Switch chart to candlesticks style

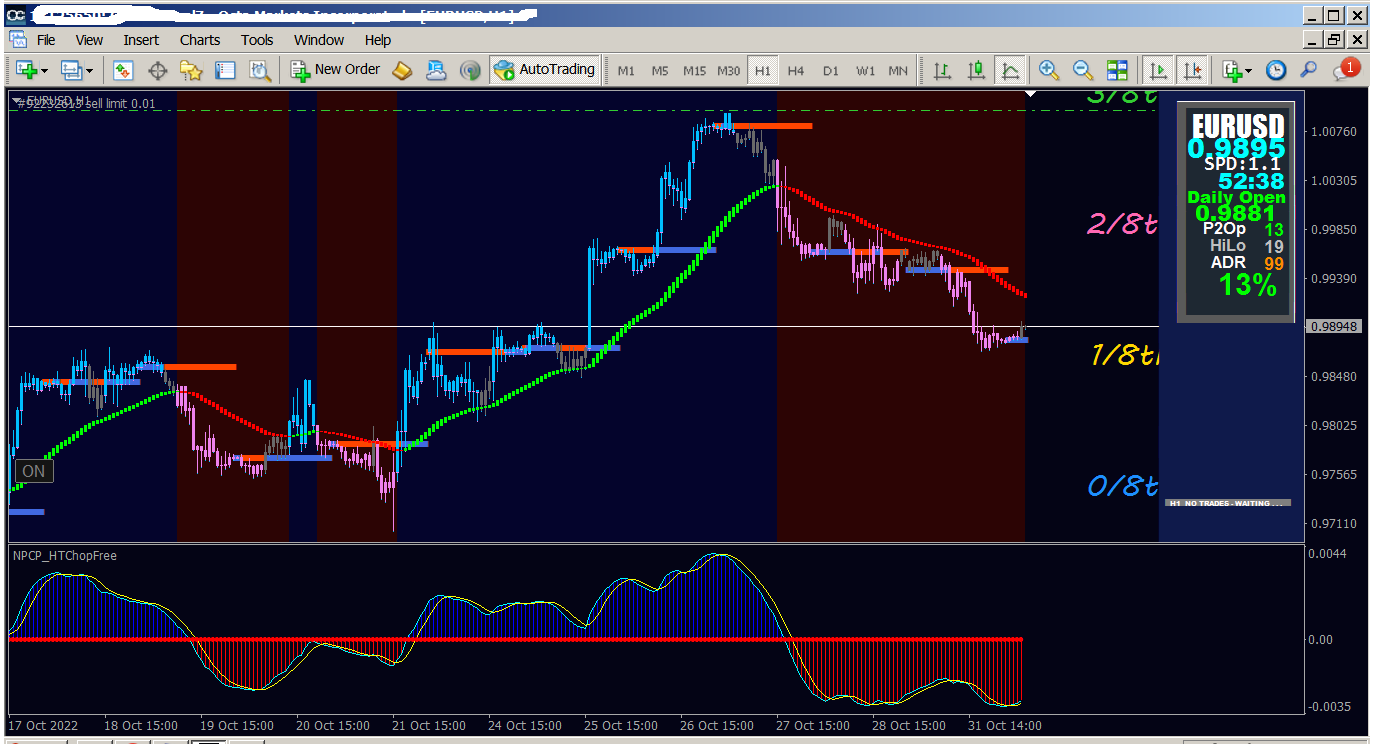pos(976,70)
